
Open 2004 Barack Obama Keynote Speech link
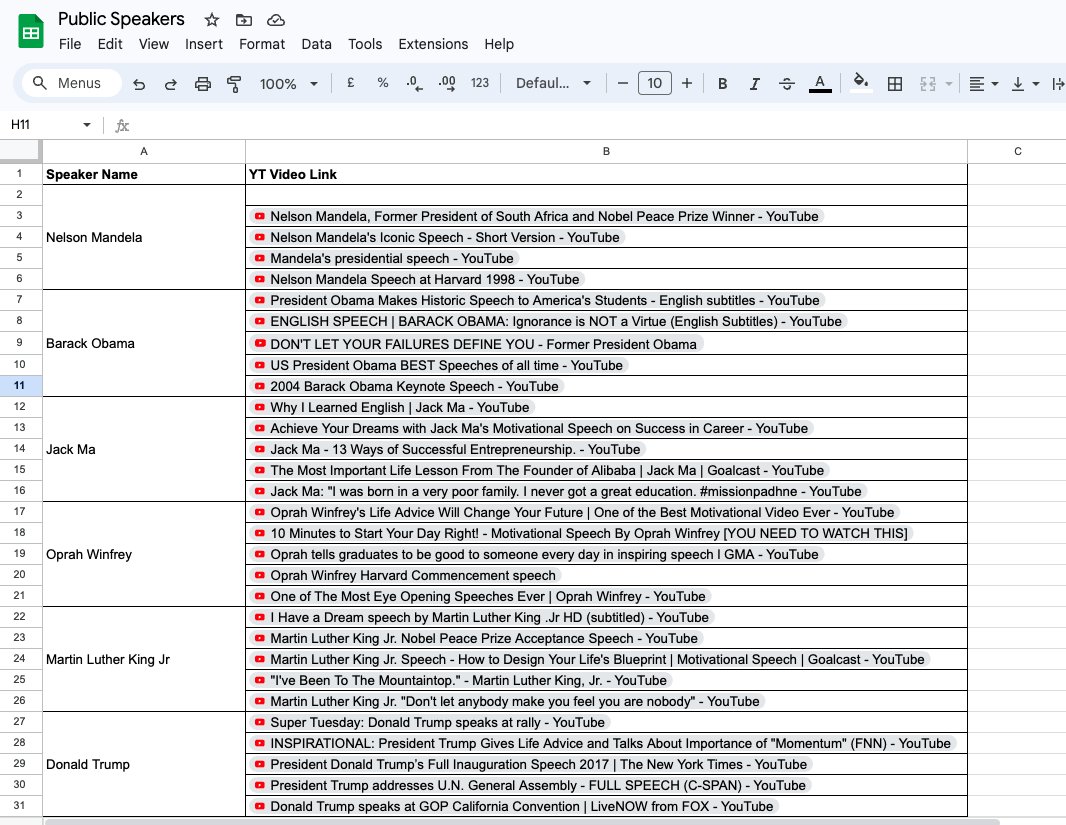tap(414, 387)
